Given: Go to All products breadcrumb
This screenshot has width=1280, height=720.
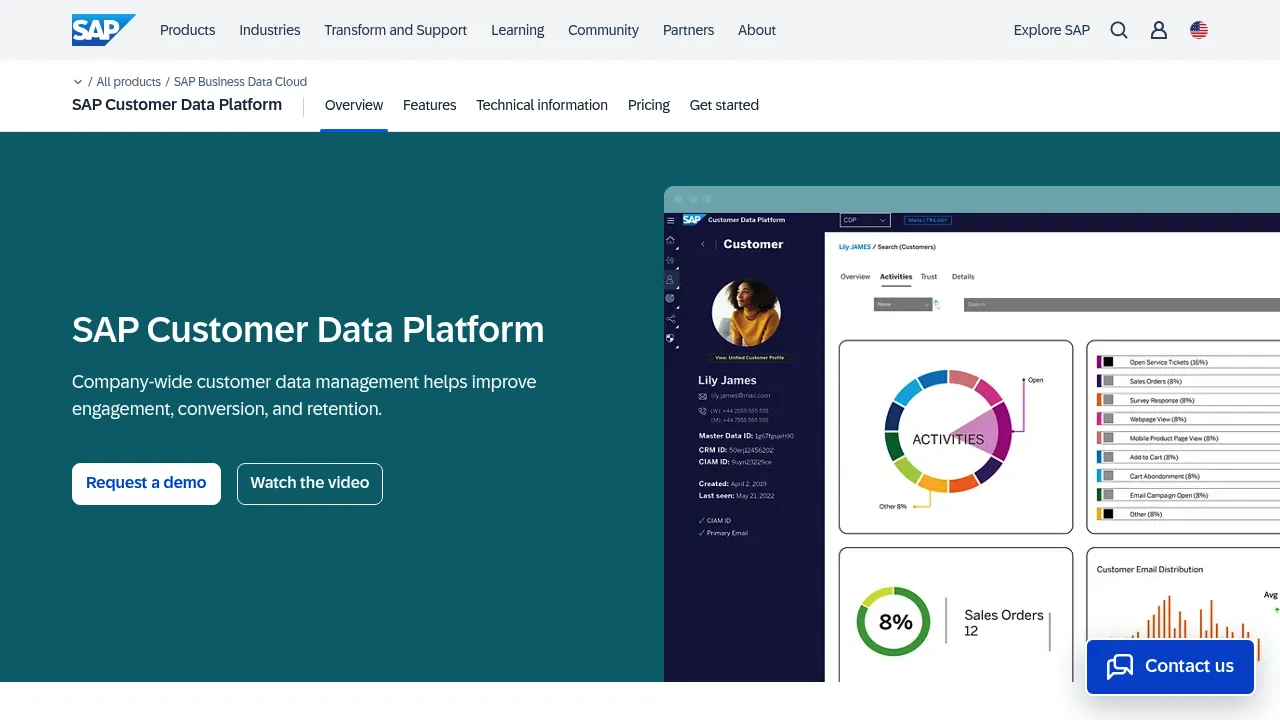Looking at the screenshot, I should (129, 82).
